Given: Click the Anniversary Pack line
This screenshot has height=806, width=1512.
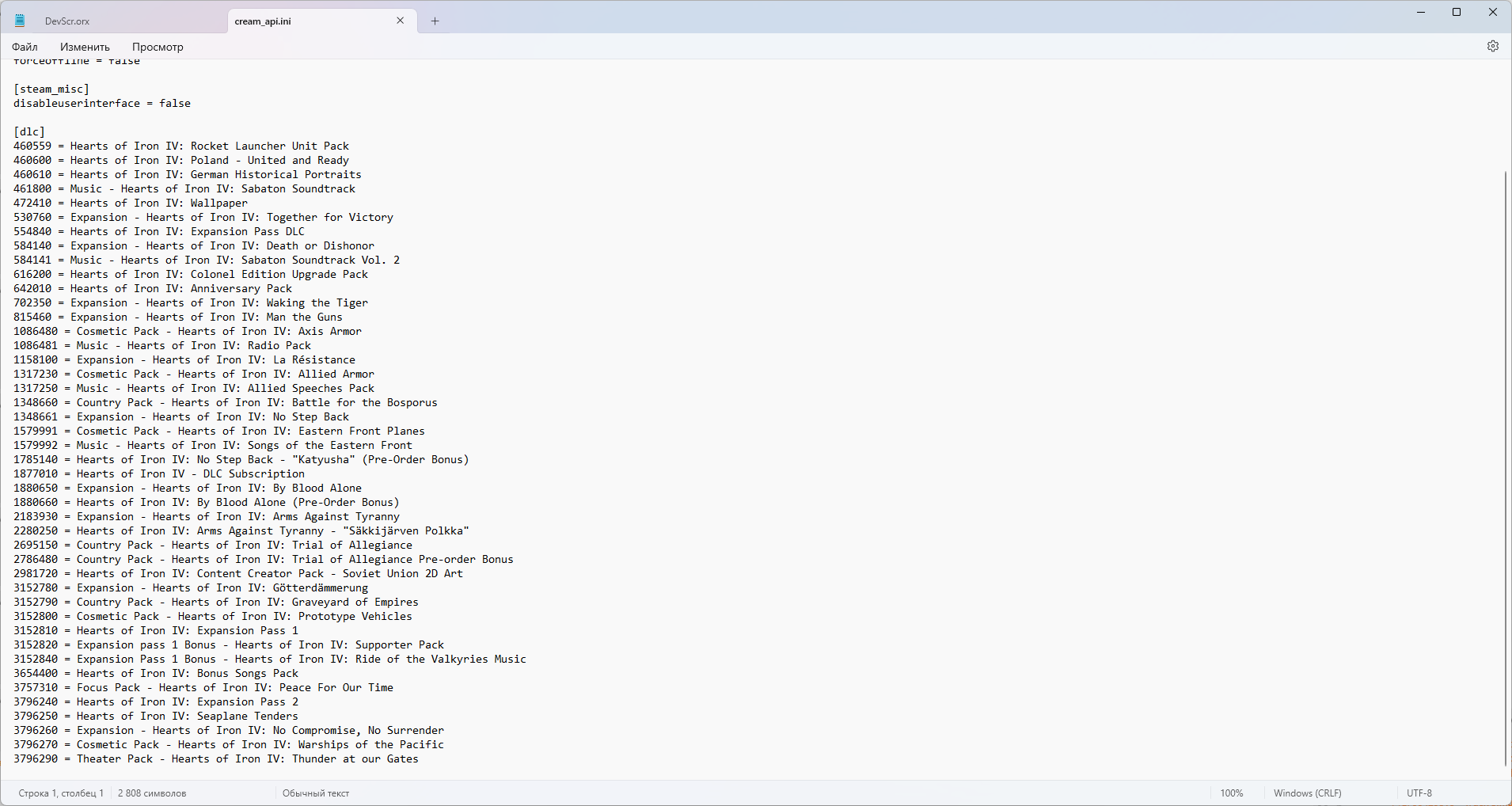Looking at the screenshot, I should [x=153, y=289].
